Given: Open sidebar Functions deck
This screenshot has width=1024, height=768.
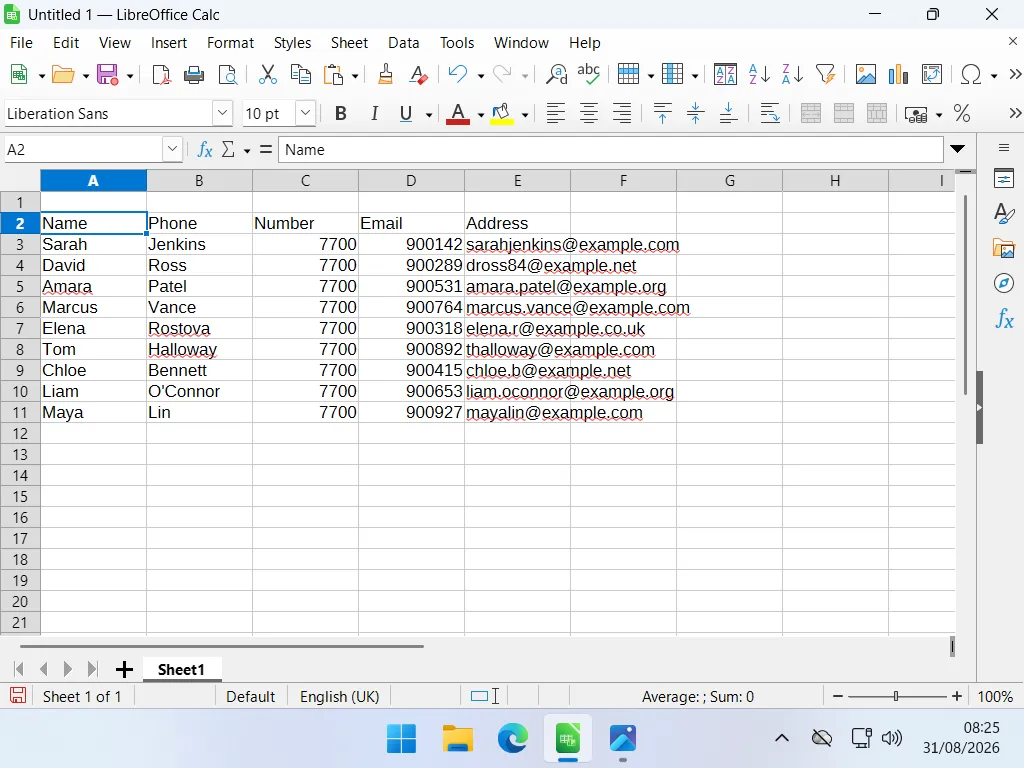Looking at the screenshot, I should [1004, 319].
